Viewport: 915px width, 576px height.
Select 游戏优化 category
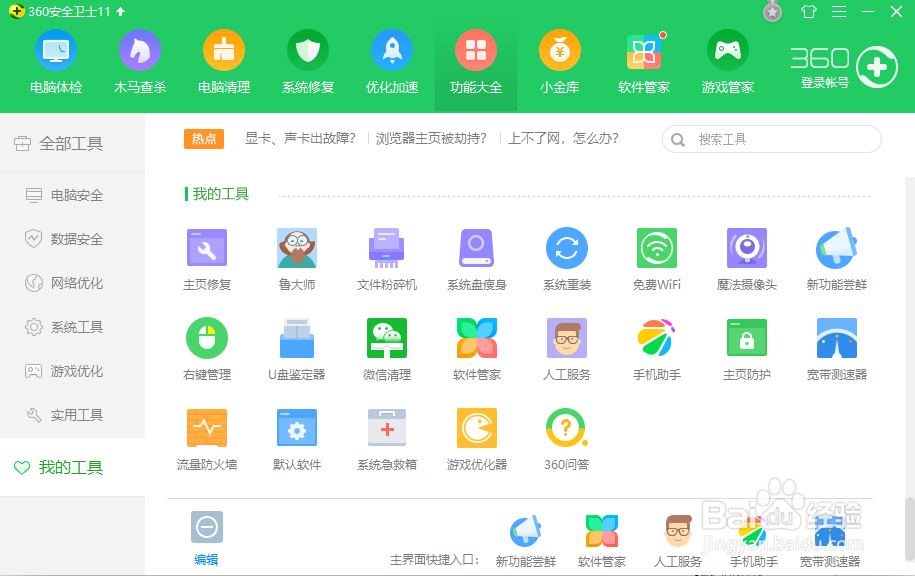pyautogui.click(x=72, y=371)
